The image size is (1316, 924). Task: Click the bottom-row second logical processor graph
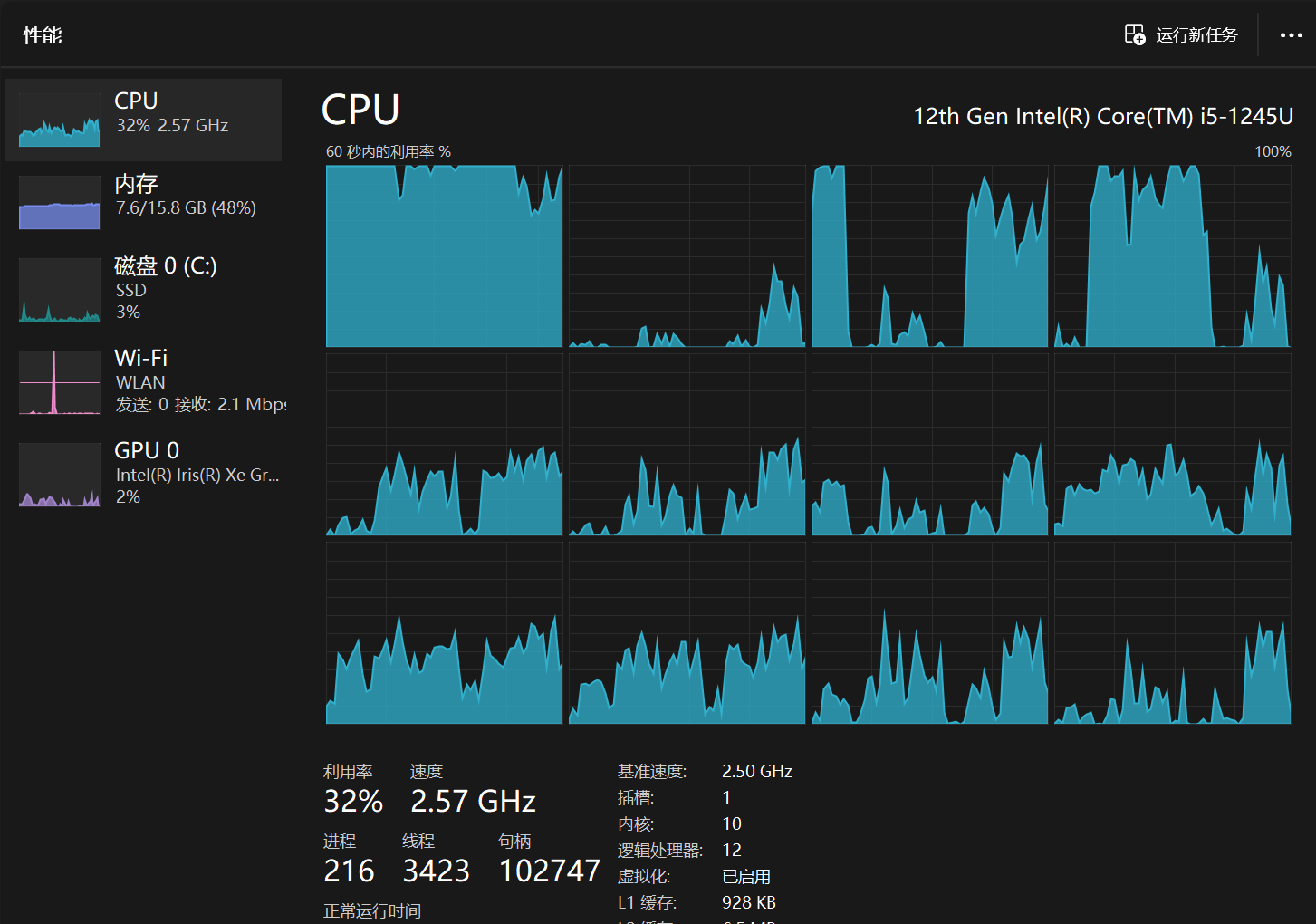point(687,632)
